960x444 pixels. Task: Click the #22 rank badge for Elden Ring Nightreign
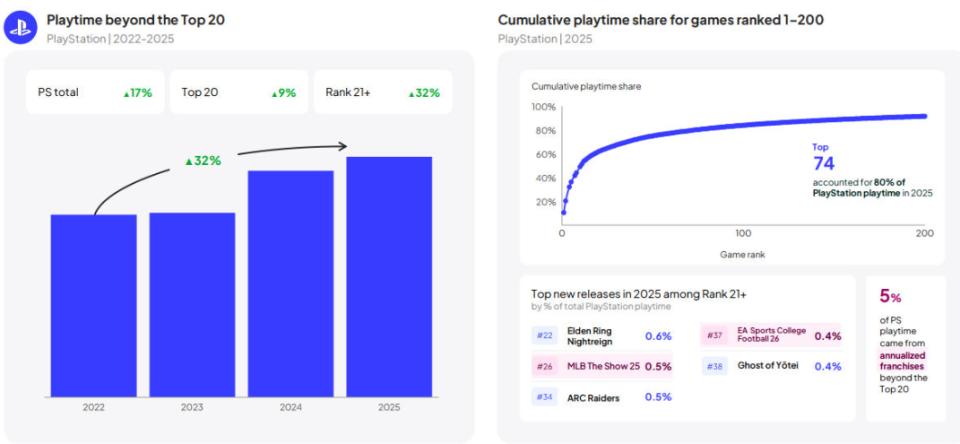pos(544,336)
